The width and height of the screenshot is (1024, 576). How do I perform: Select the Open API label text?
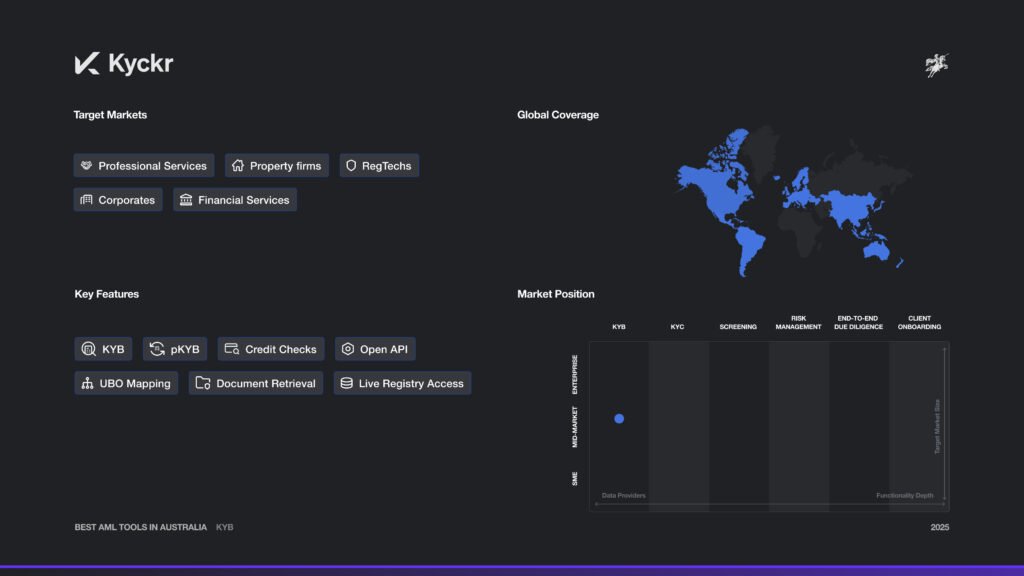tap(384, 349)
